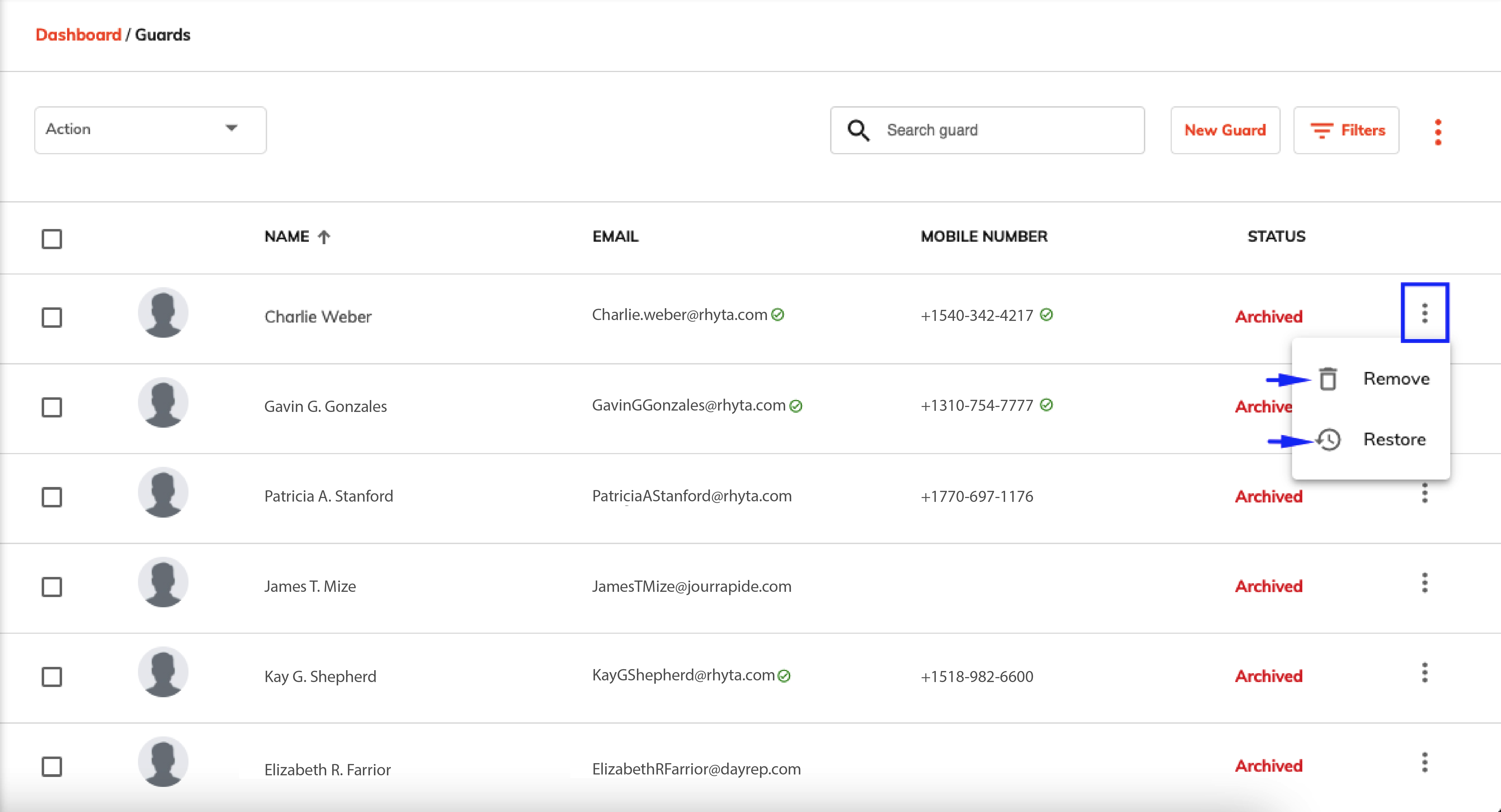Click the name Charlie Weber

coord(318,316)
